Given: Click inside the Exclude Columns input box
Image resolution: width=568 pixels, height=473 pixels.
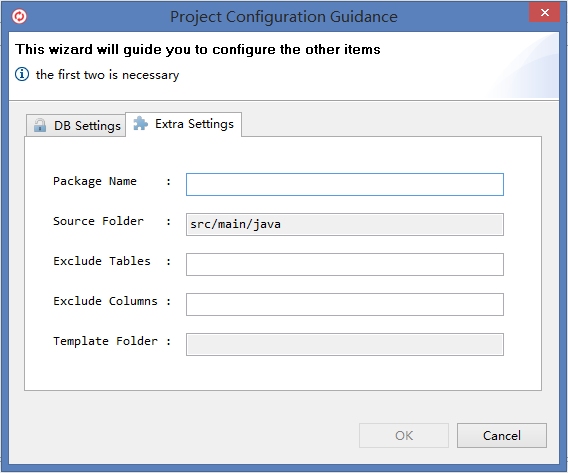Looking at the screenshot, I should [344, 304].
